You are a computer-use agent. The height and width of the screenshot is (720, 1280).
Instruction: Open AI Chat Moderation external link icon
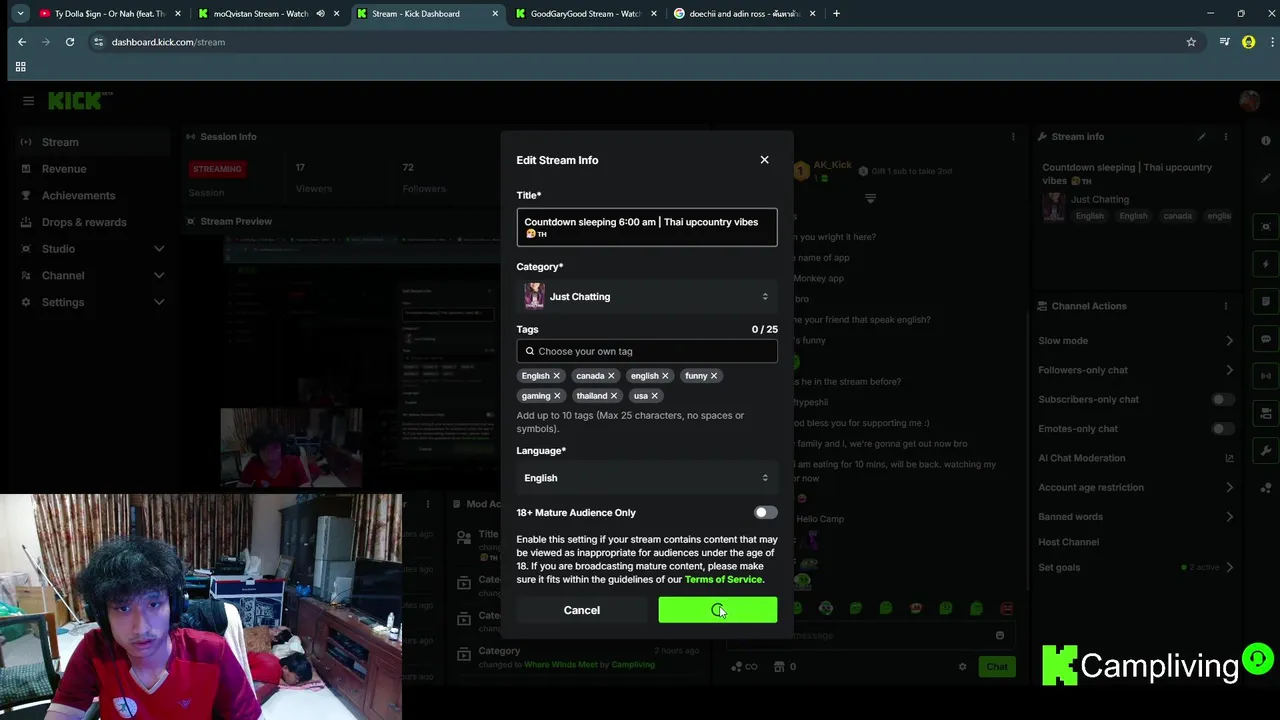click(1229, 458)
